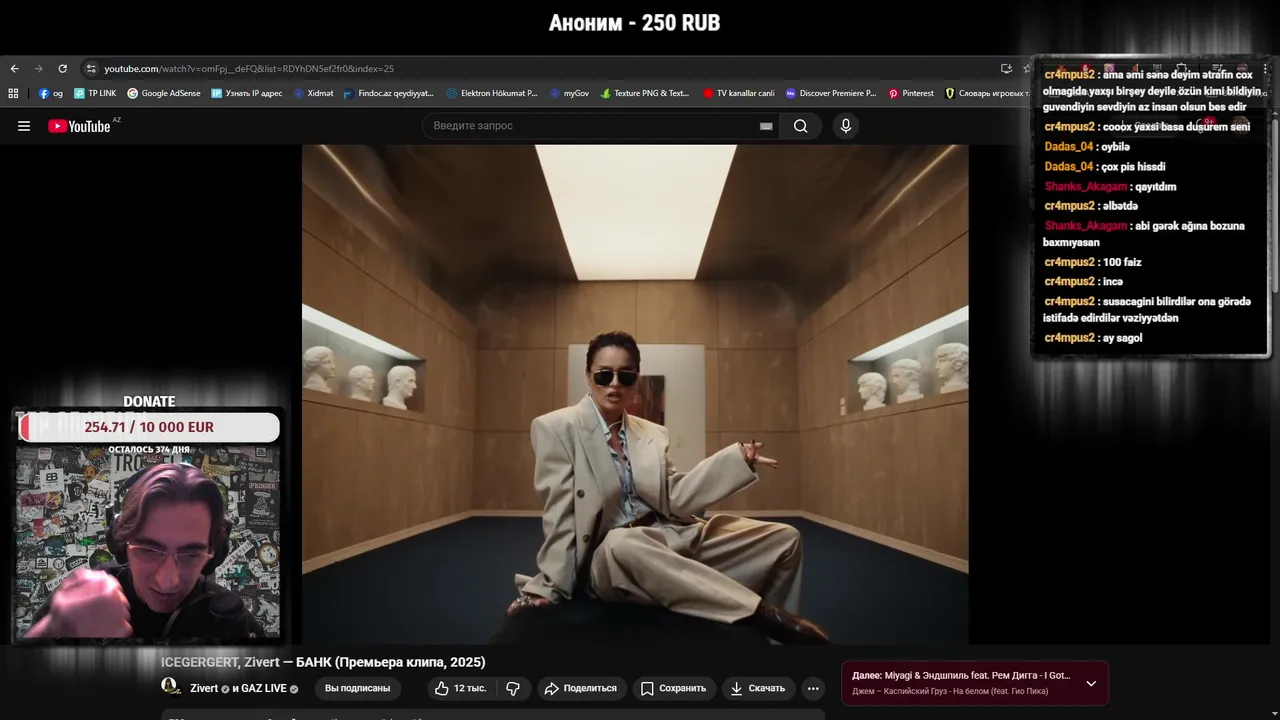This screenshot has width=1280, height=720.
Task: Open the Discover Premiere Pro bookmark
Action: pyautogui.click(x=831, y=93)
